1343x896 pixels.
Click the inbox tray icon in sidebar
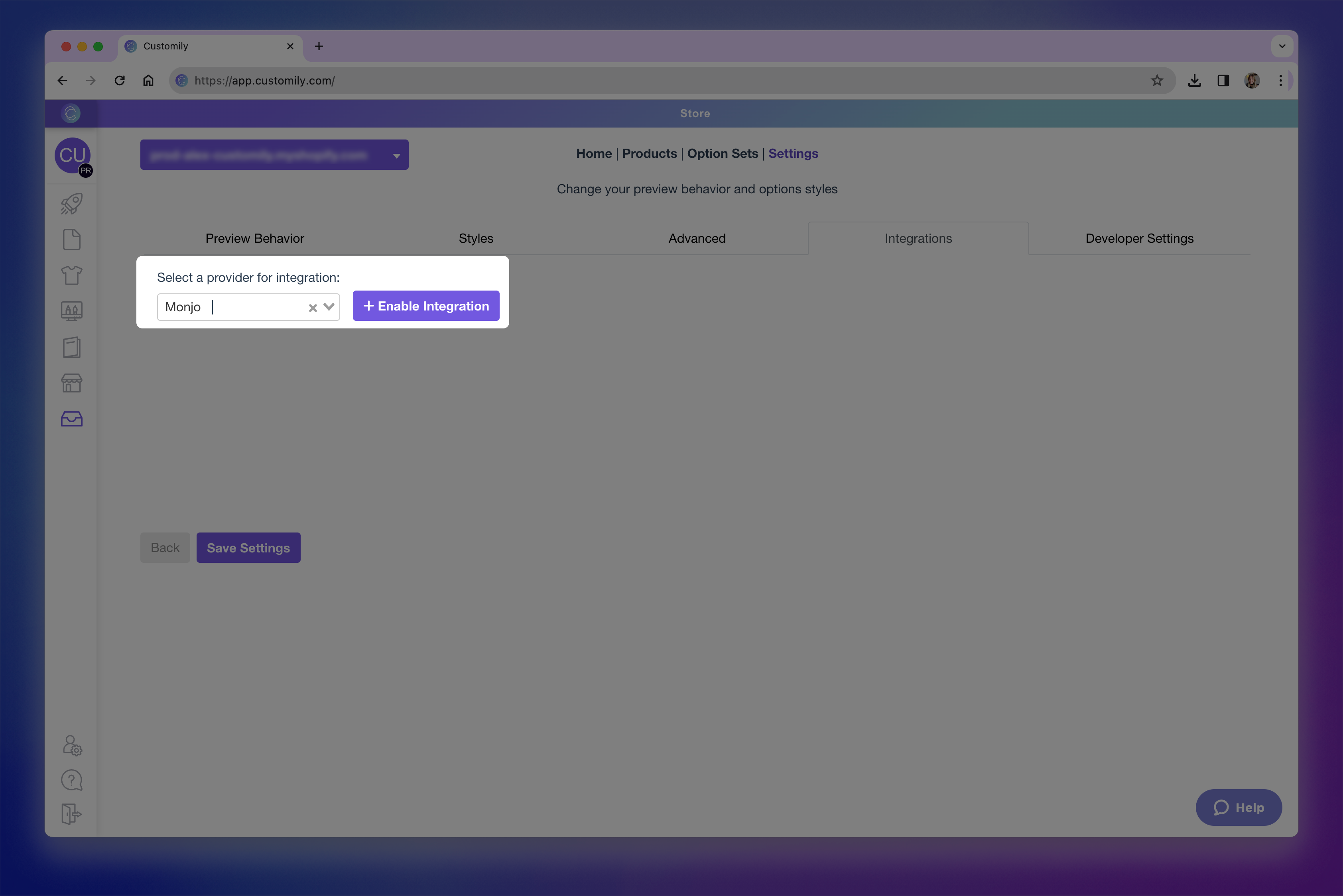(71, 419)
